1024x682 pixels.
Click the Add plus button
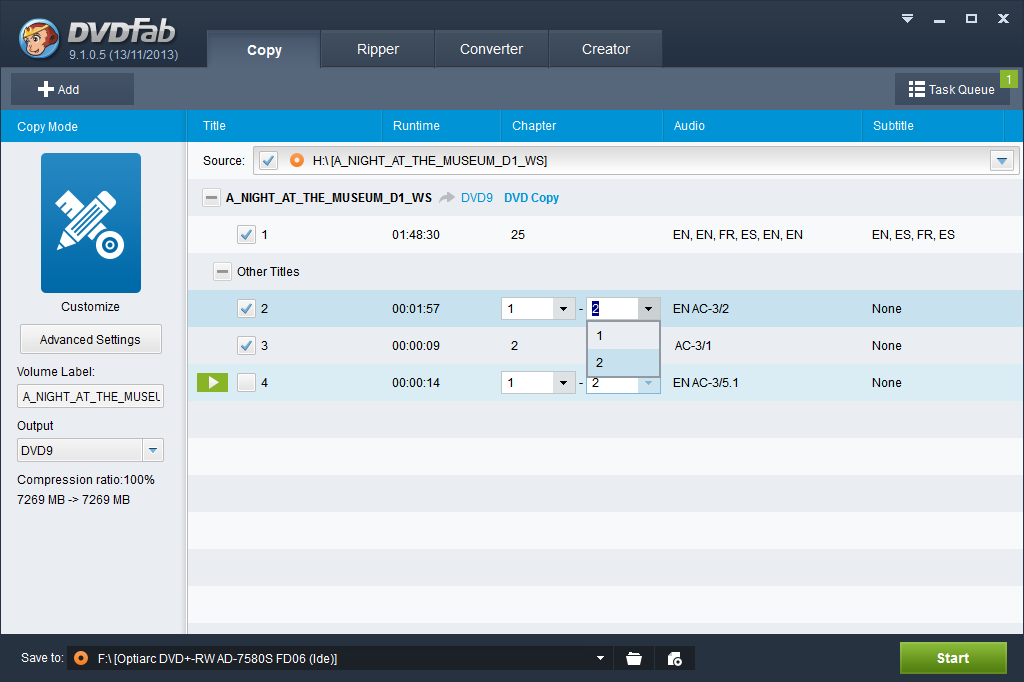[59, 89]
